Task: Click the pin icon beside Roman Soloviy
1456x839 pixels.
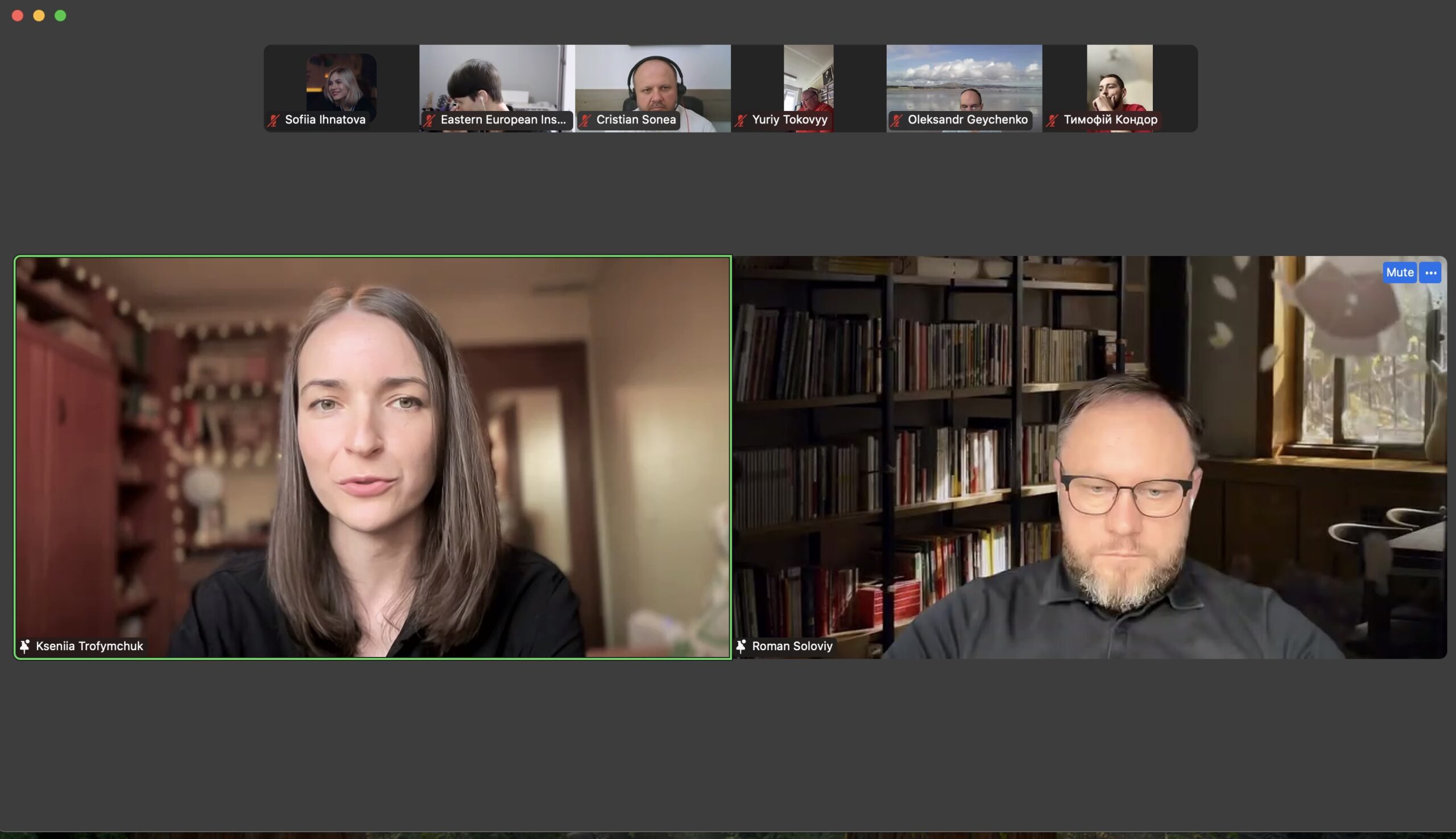Action: [x=741, y=646]
